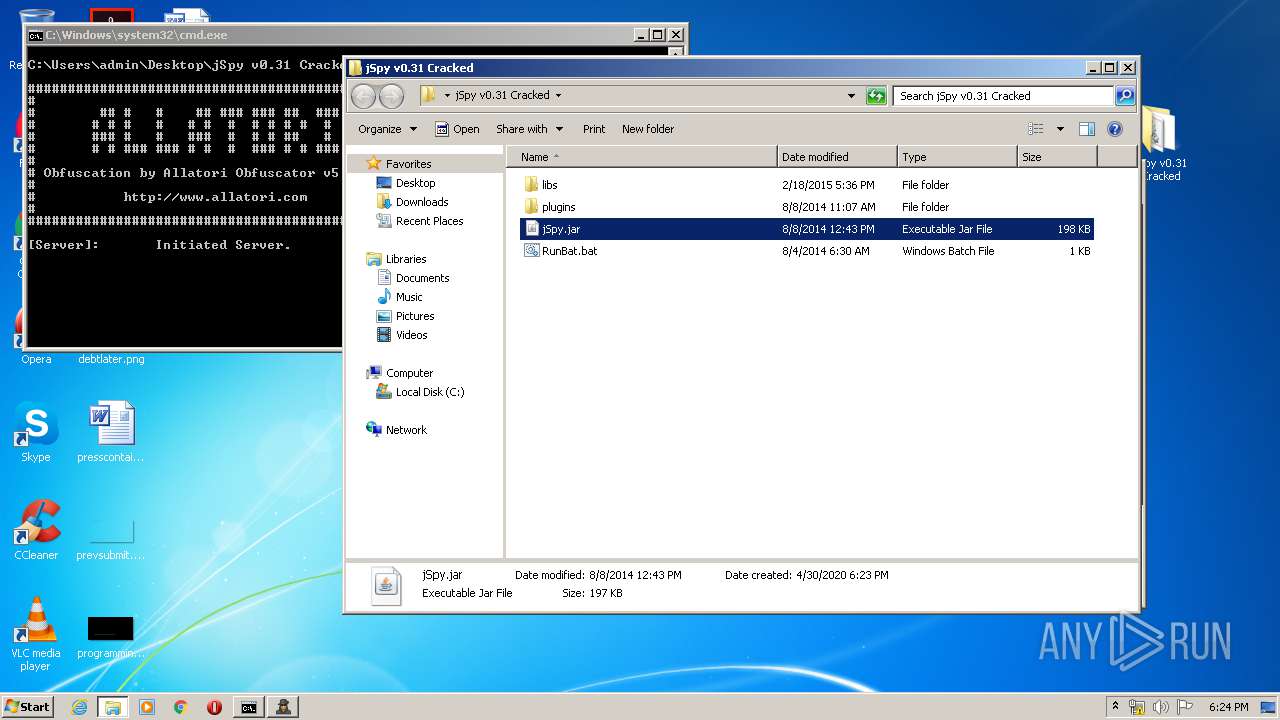Click the jSpy.jar Java icon in details pane
The width and height of the screenshot is (1280, 720).
point(386,584)
